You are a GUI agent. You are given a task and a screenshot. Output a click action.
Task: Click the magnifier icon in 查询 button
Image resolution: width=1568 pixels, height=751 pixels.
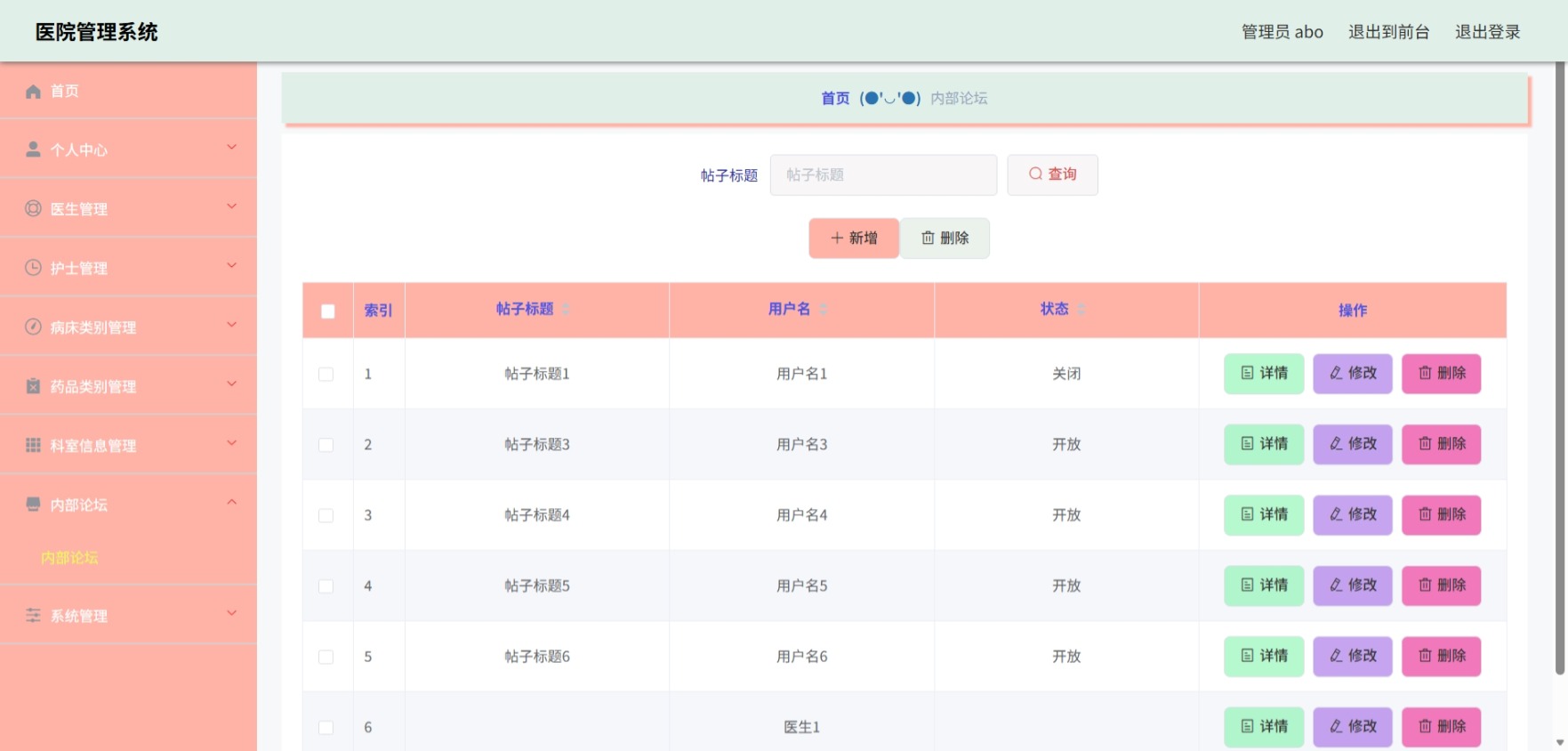[1035, 174]
